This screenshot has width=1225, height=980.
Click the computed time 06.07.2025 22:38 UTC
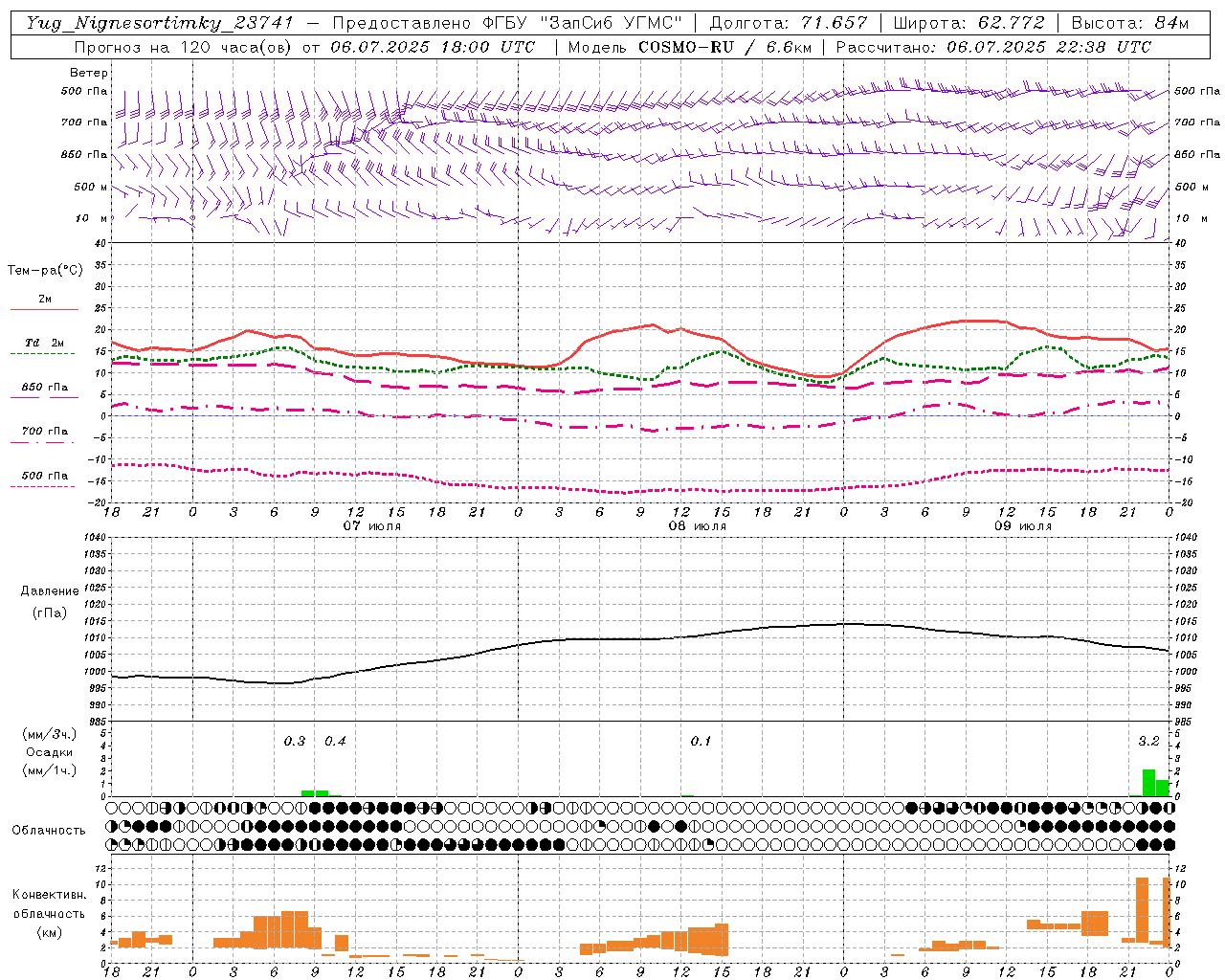click(1049, 47)
